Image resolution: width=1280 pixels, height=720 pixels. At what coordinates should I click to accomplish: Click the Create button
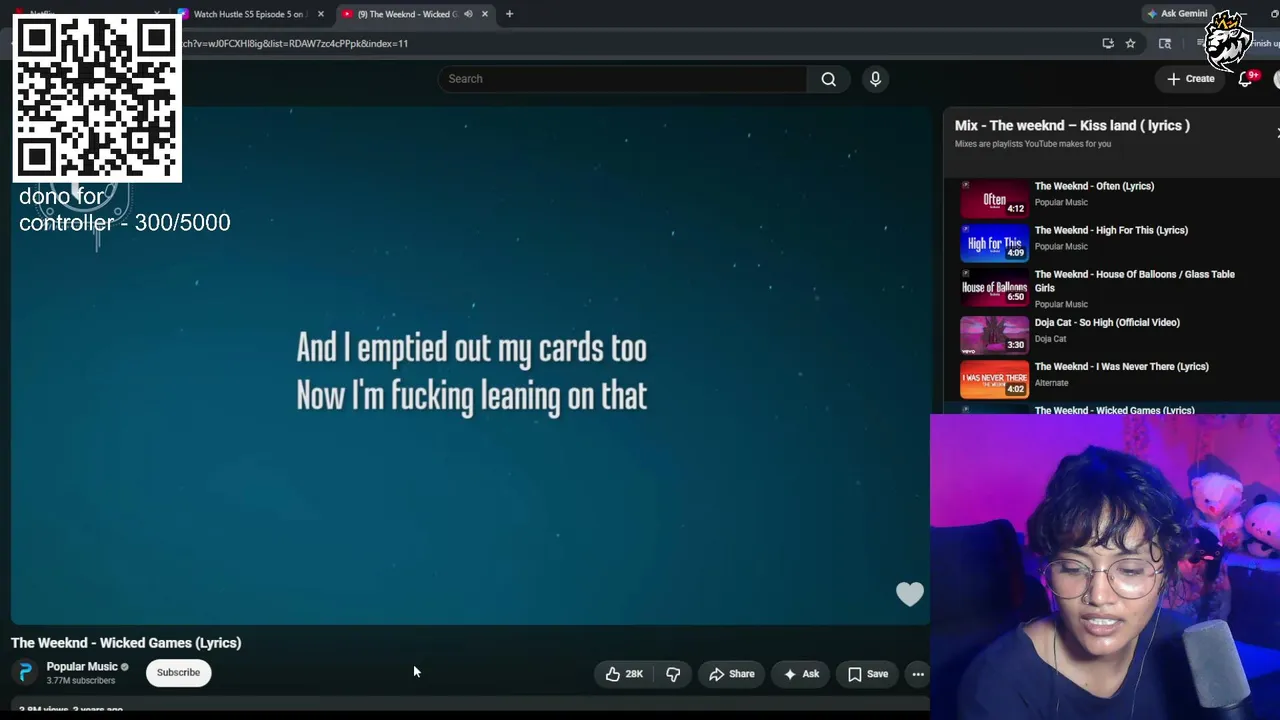[1190, 79]
